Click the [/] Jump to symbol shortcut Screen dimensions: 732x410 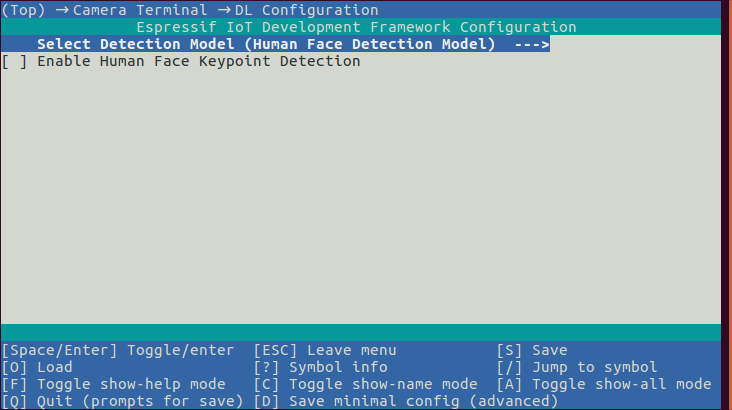click(577, 367)
